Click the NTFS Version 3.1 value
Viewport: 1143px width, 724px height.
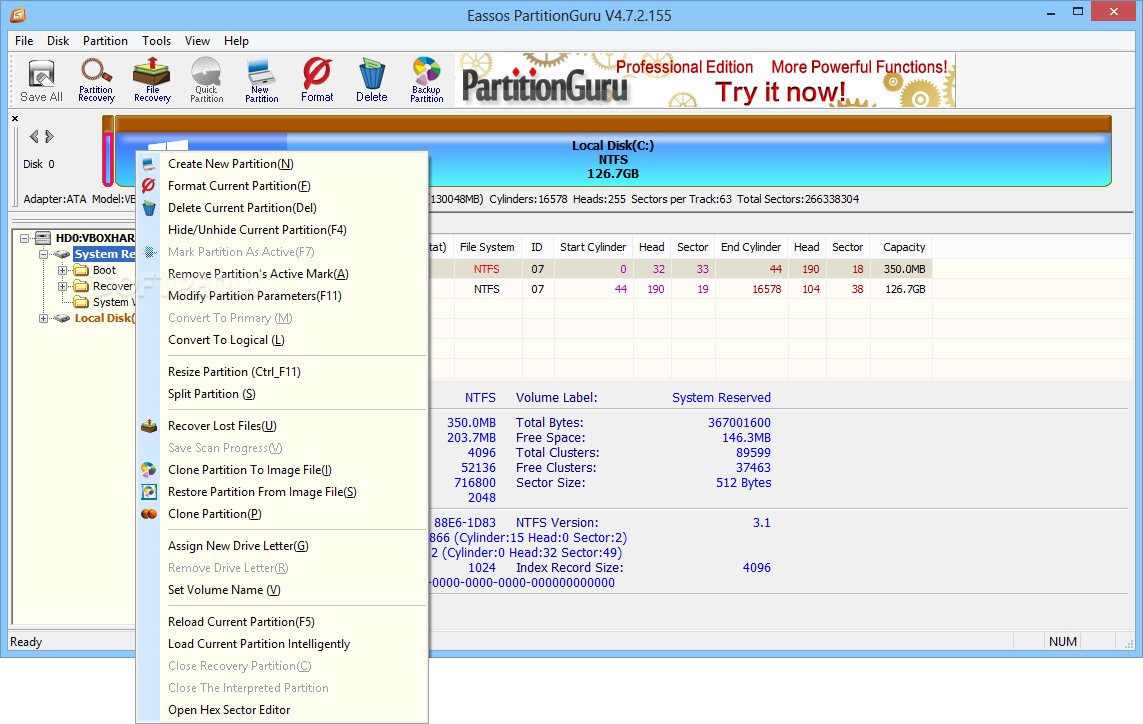(x=762, y=523)
